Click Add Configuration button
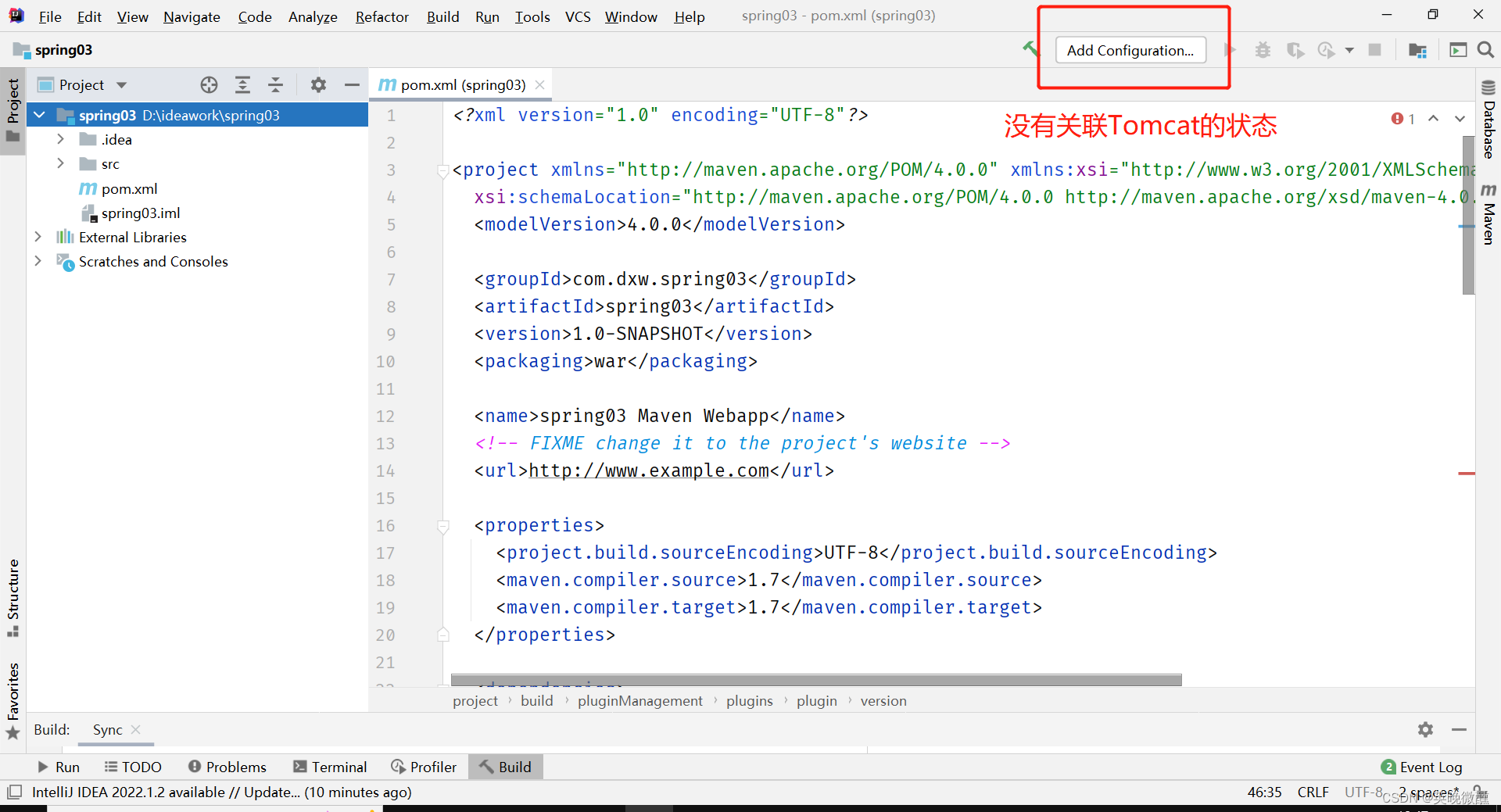 tap(1130, 50)
